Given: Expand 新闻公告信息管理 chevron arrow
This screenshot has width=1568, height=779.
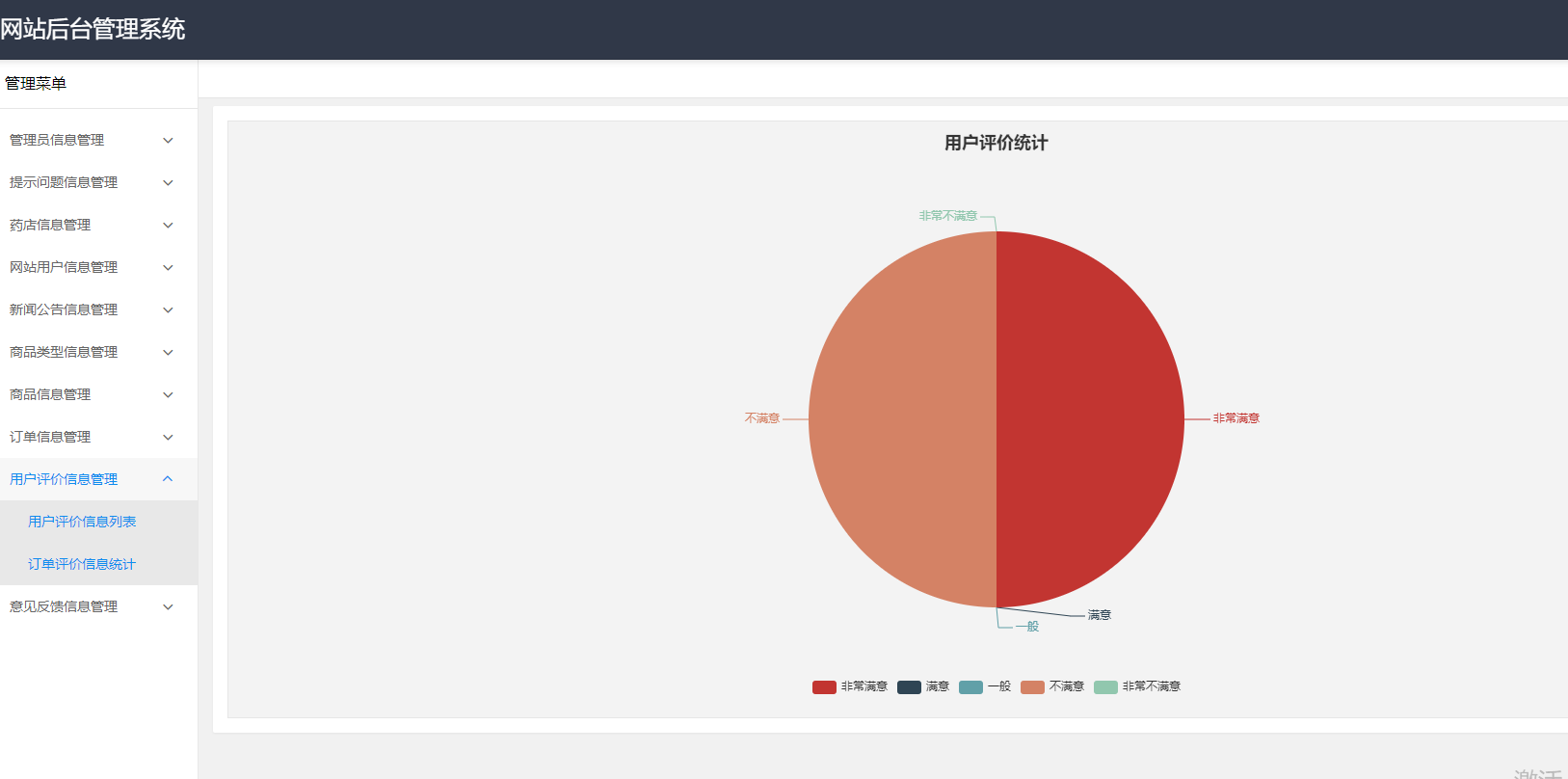Looking at the screenshot, I should point(168,309).
